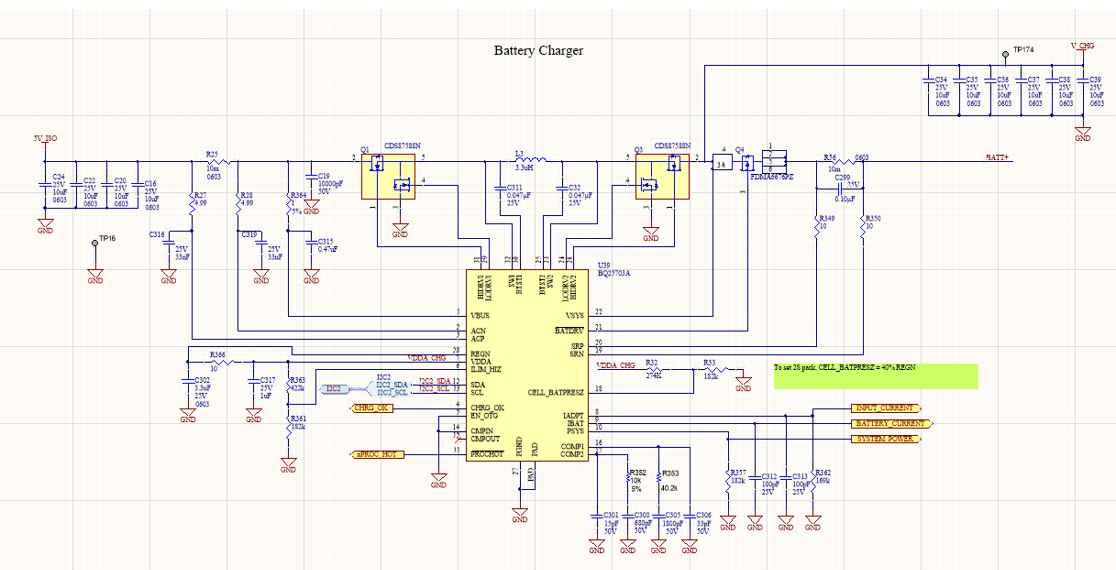Select the I2C2_SDA net label

pos(435,381)
